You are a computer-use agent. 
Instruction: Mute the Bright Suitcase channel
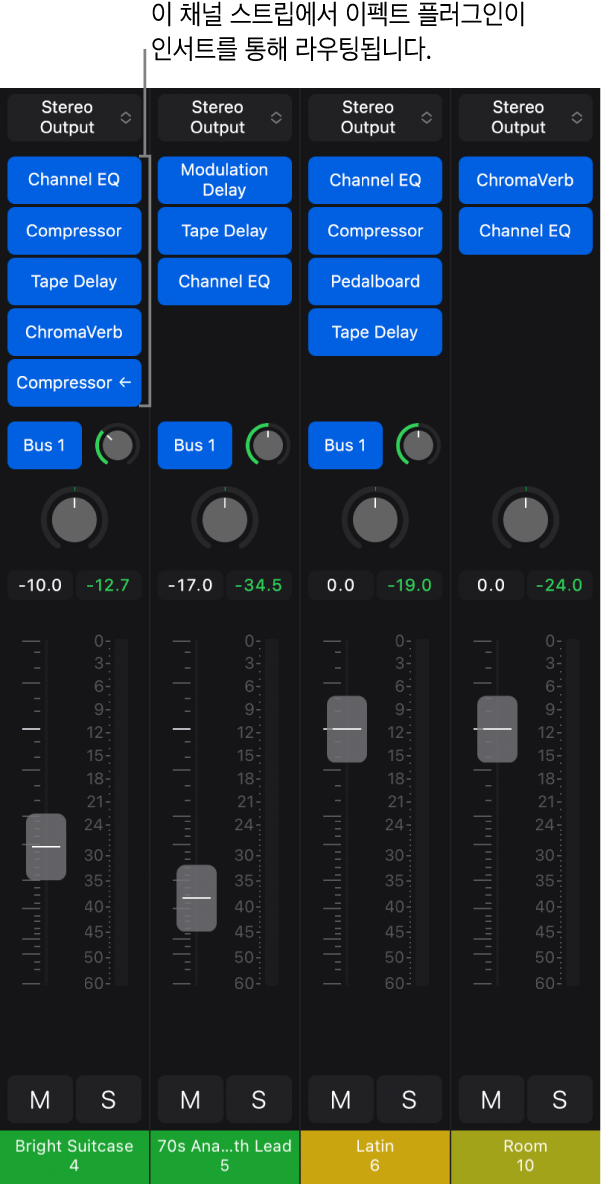coord(40,1099)
